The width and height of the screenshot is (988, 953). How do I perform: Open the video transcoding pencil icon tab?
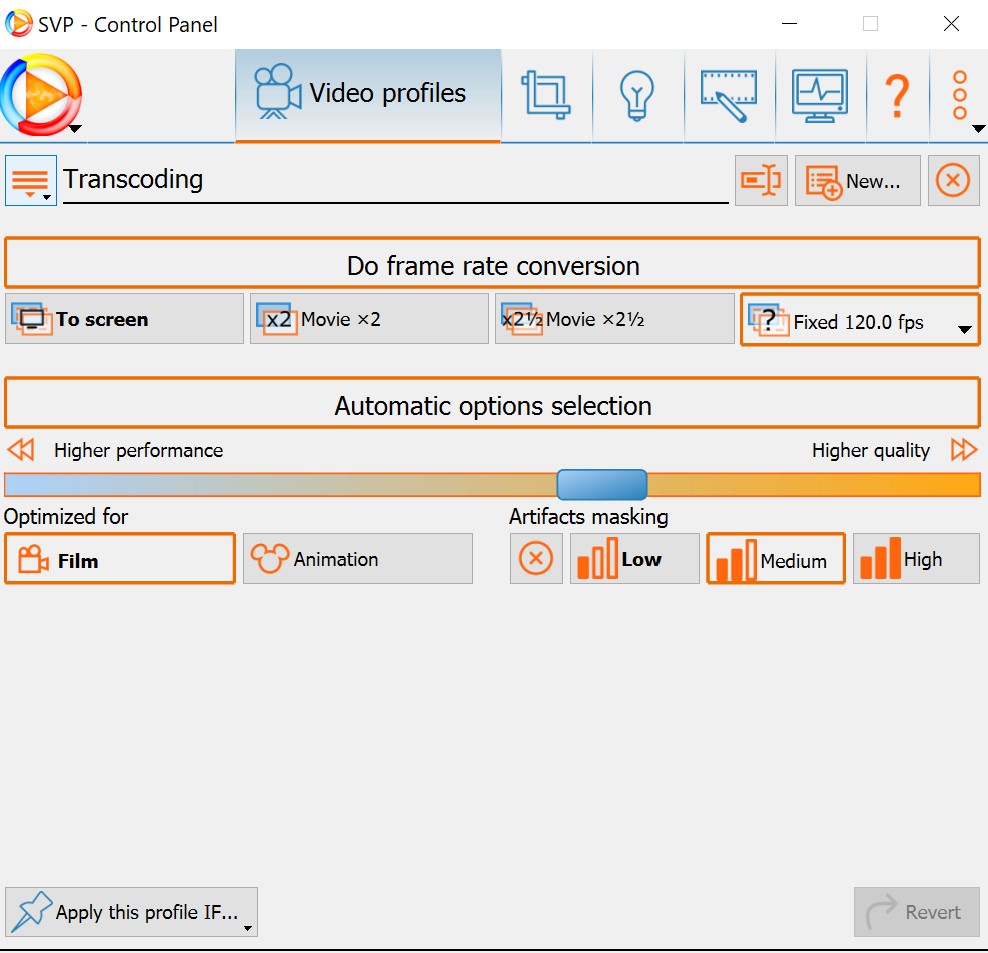[x=729, y=96]
